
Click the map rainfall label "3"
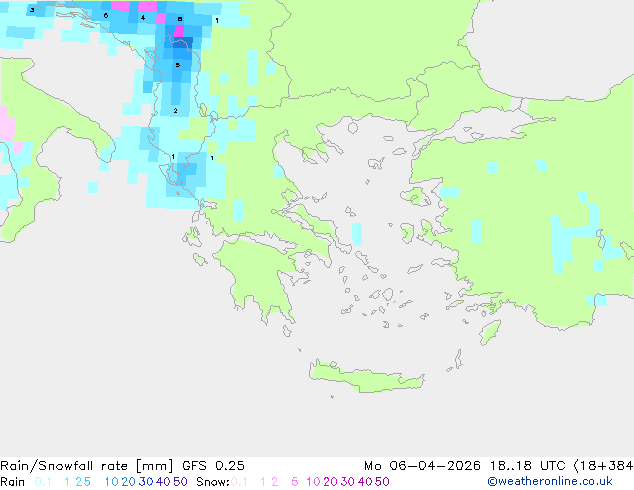click(32, 10)
